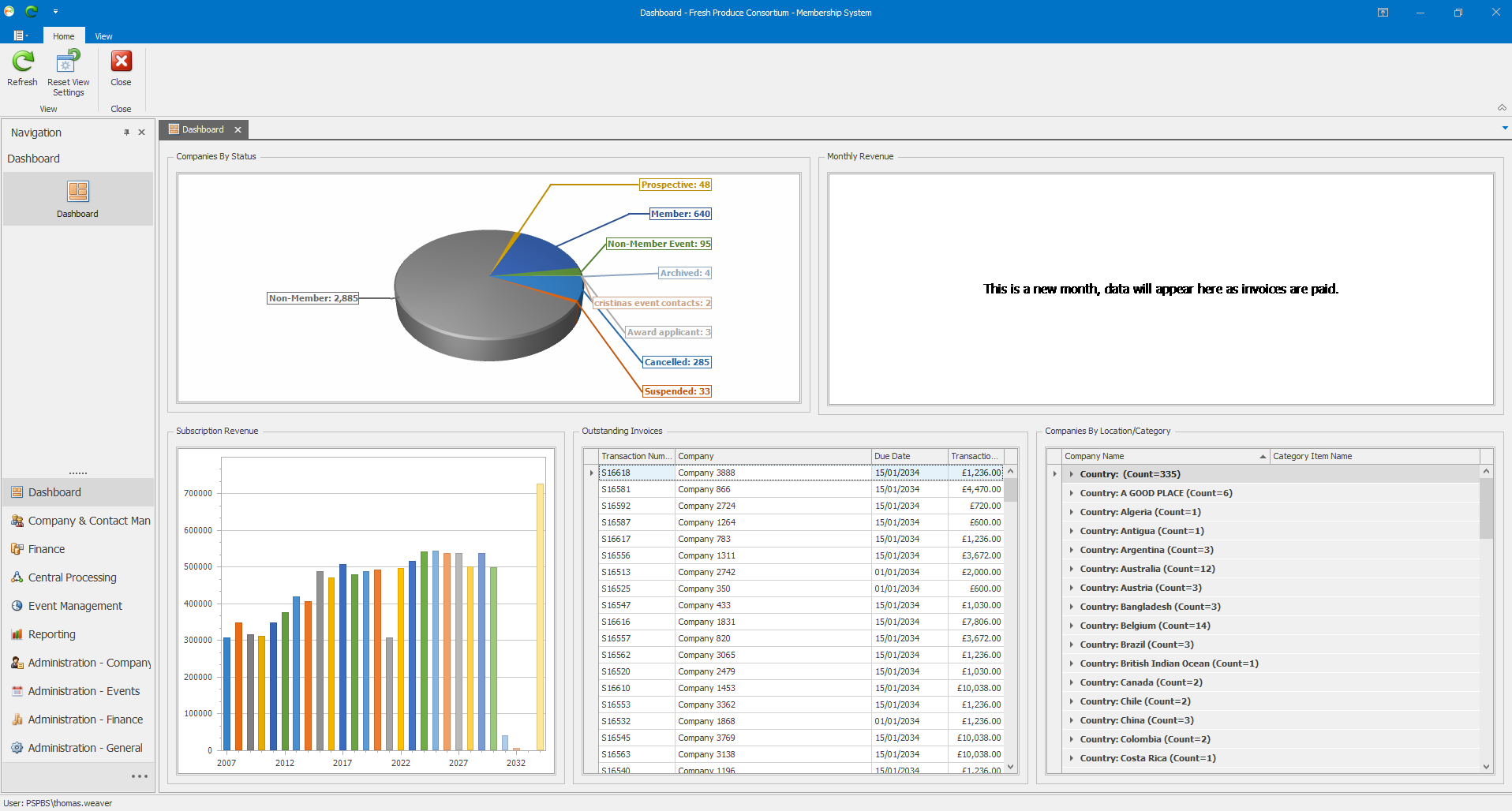The height and width of the screenshot is (811, 1512).
Task: Select invoice row S16581
Action: click(x=800, y=489)
